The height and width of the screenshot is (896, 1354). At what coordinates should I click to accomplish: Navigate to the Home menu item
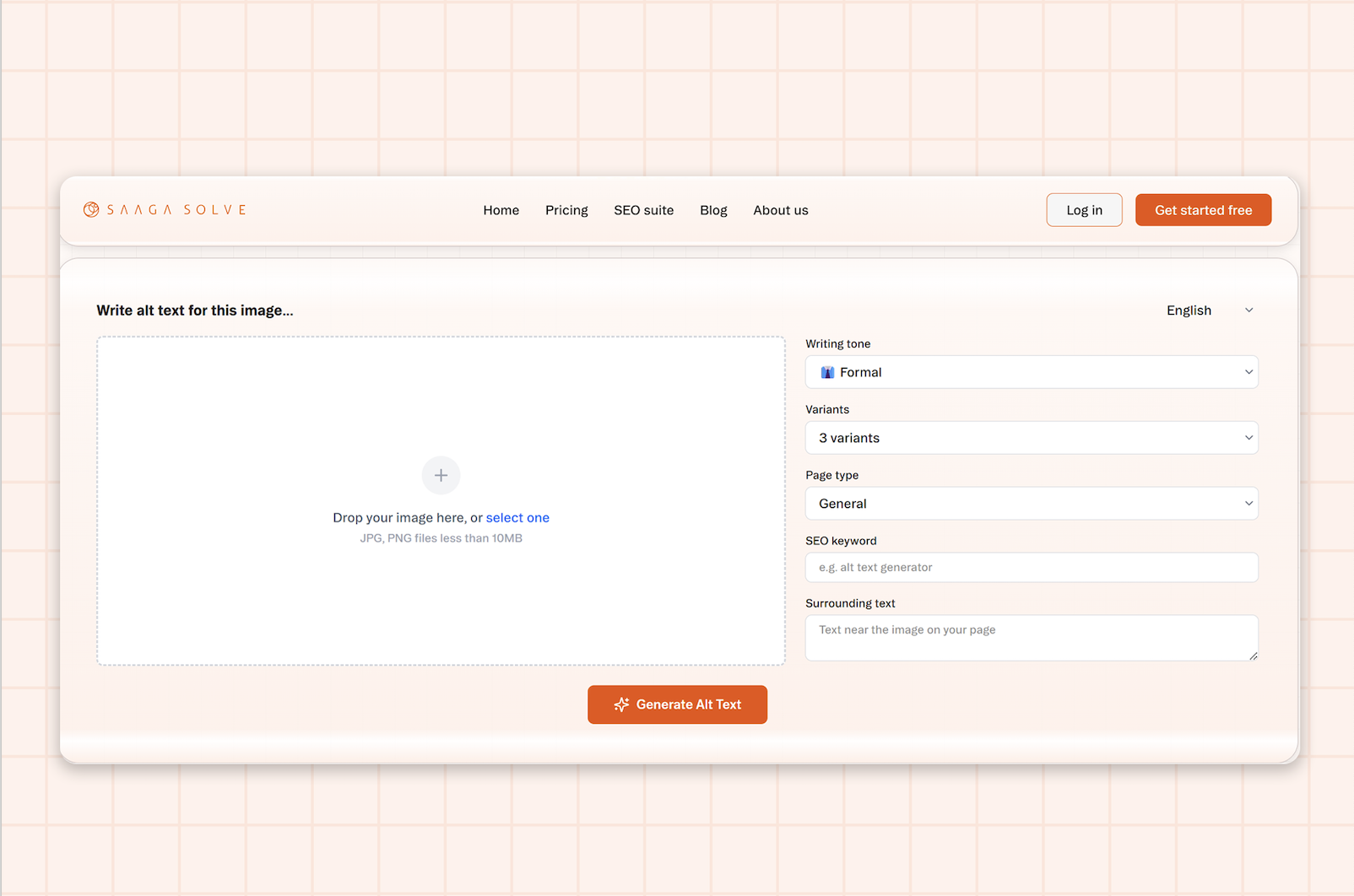point(501,210)
